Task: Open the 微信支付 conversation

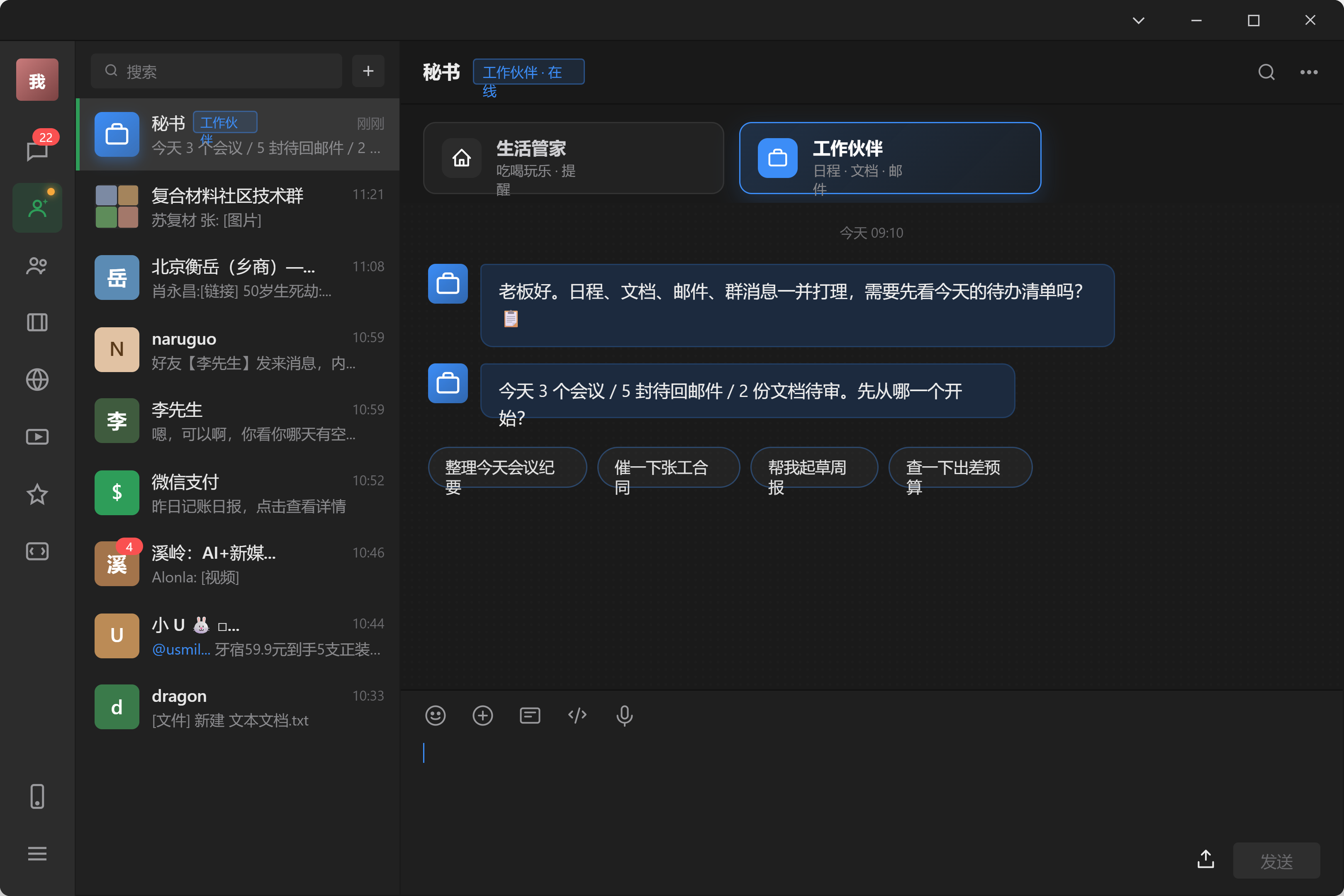Action: (x=238, y=492)
